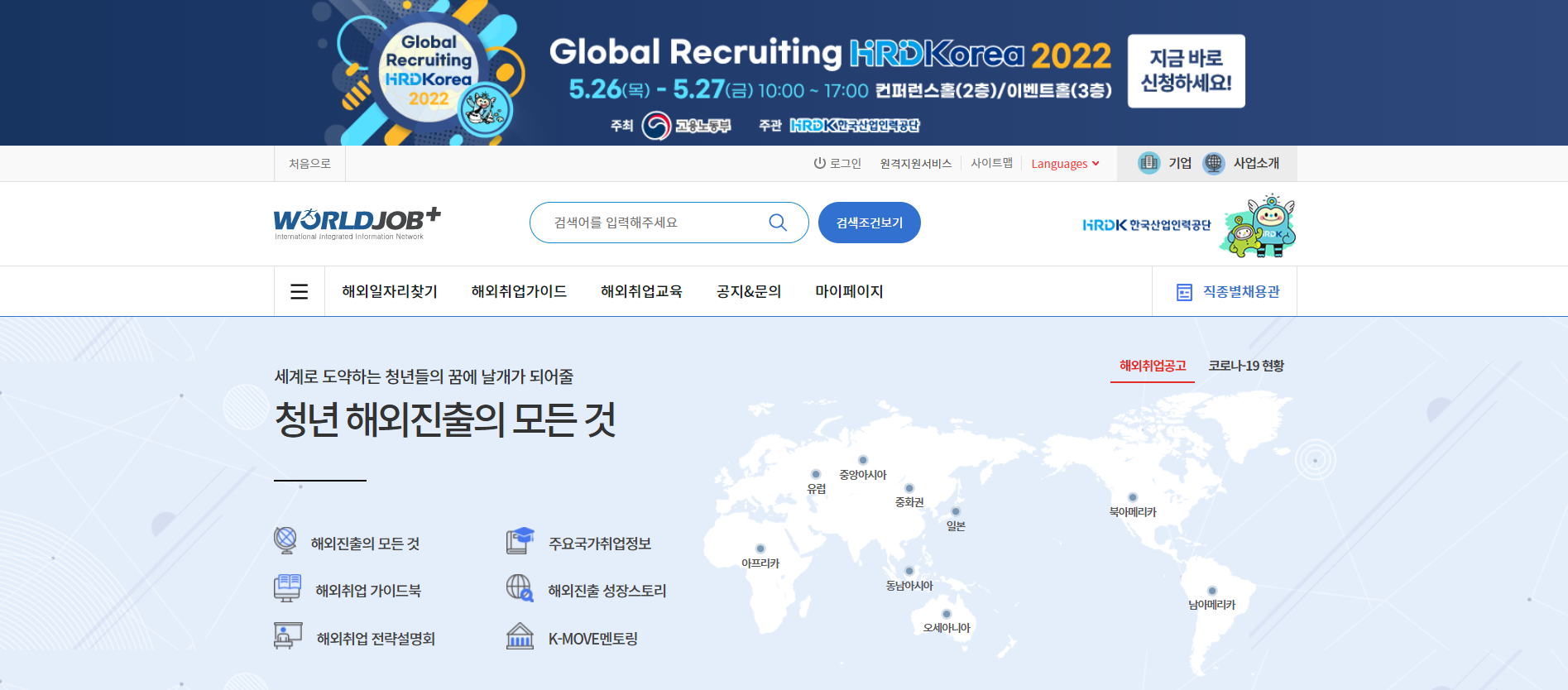
Task: Click the 검색조건보기 button
Action: click(870, 223)
